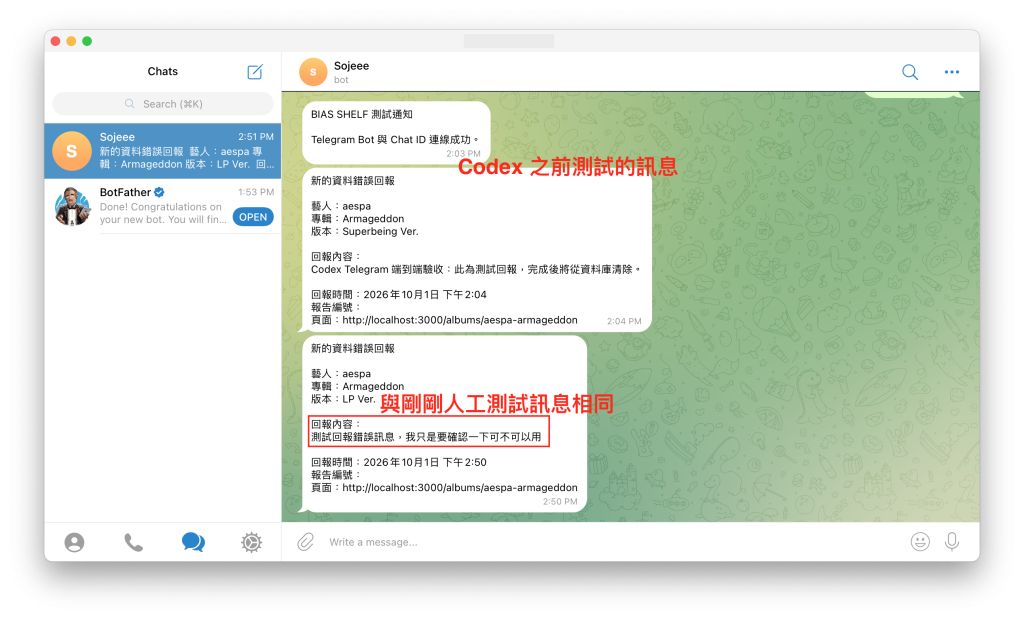Minimize the window with the yellow button
The image size is (1024, 620).
pyautogui.click(x=71, y=41)
